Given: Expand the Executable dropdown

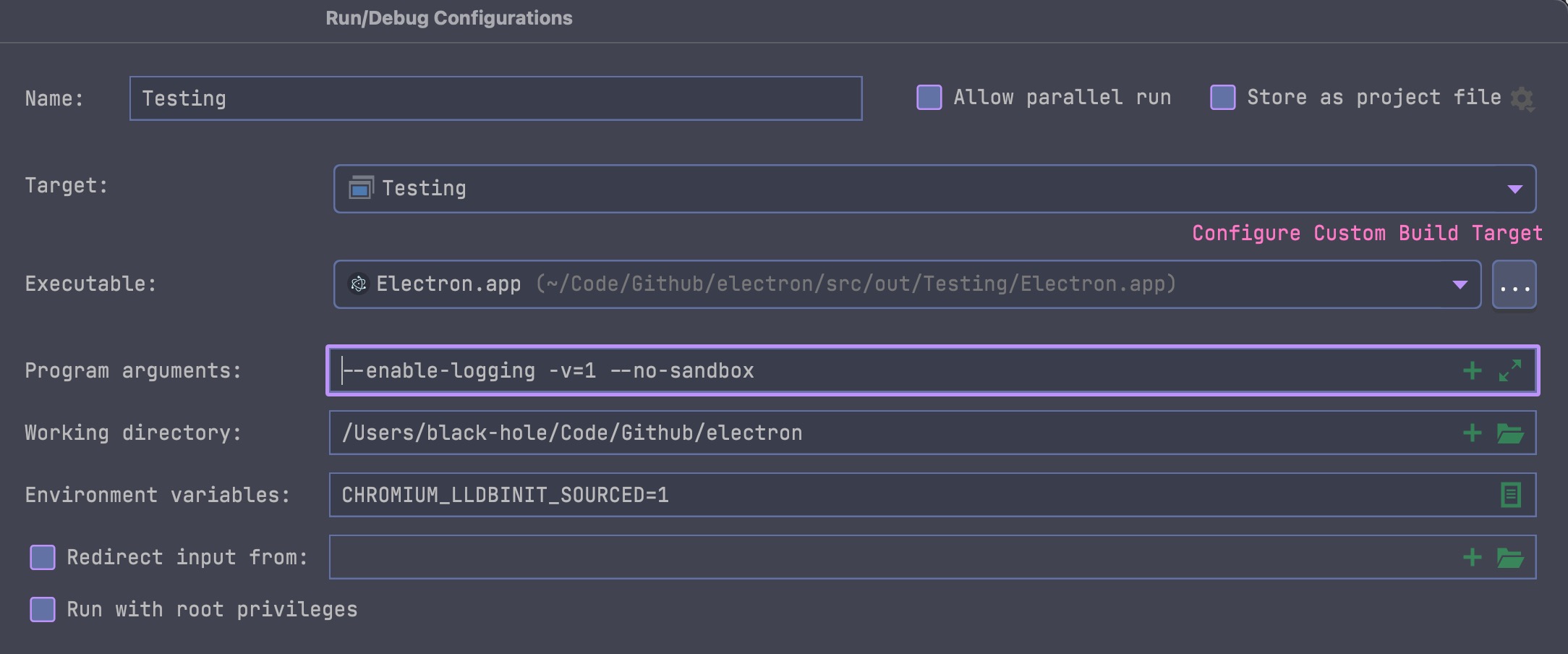Looking at the screenshot, I should [x=1460, y=284].
